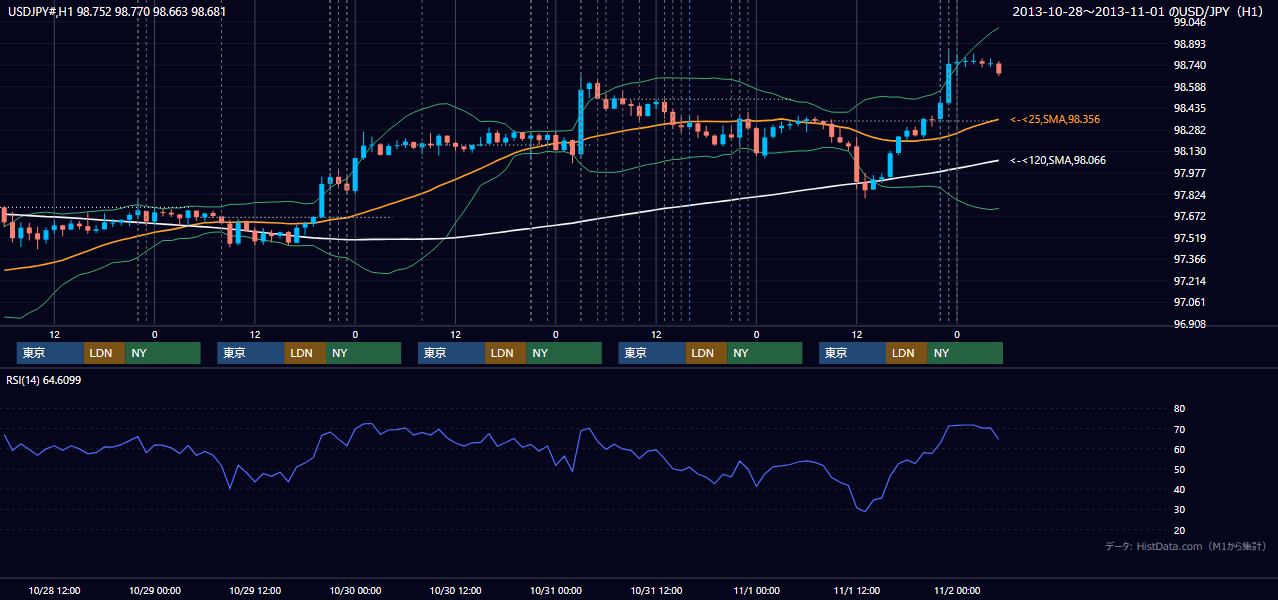Click price axis value 97.824
1278x600 pixels.
tap(1192, 195)
